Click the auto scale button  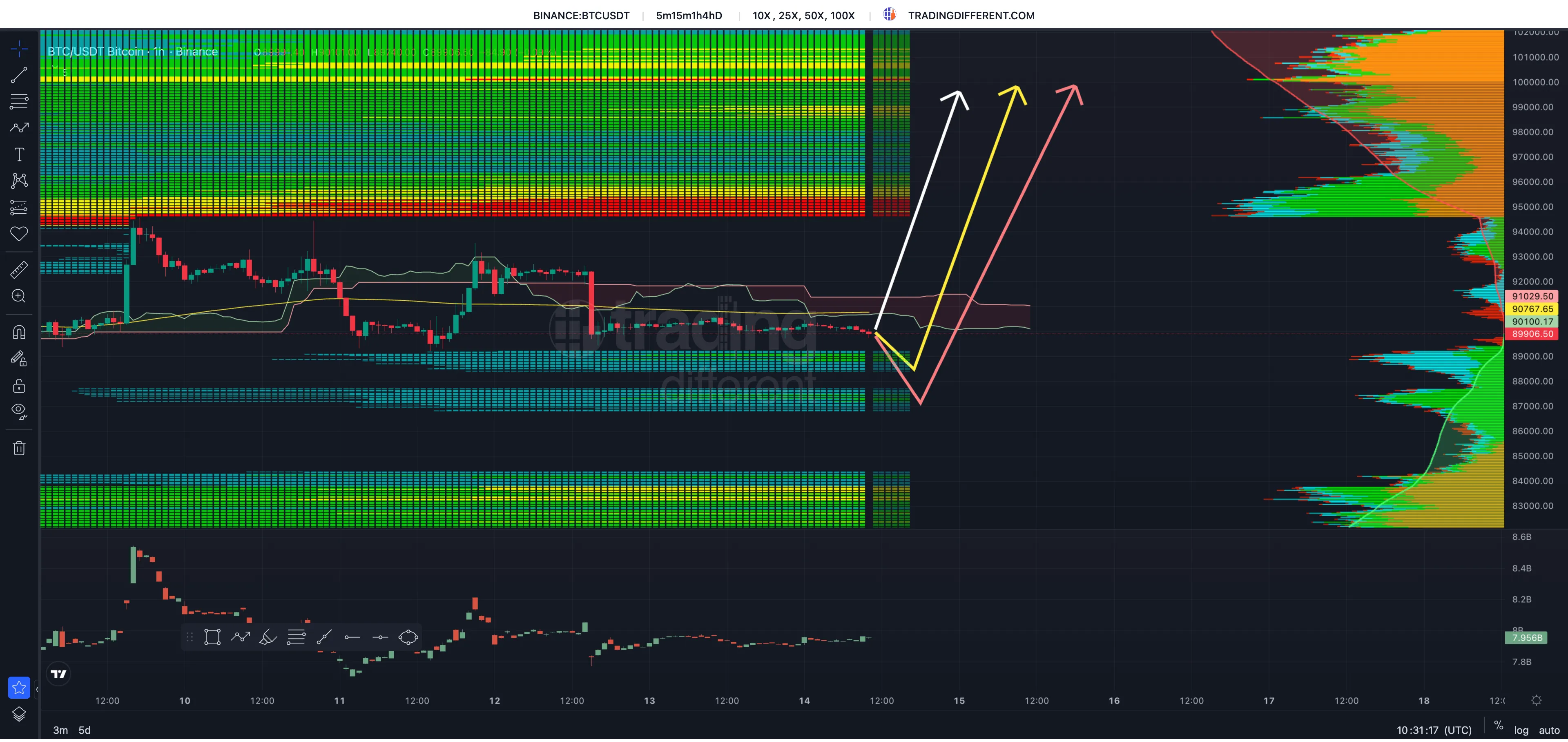[1549, 730]
